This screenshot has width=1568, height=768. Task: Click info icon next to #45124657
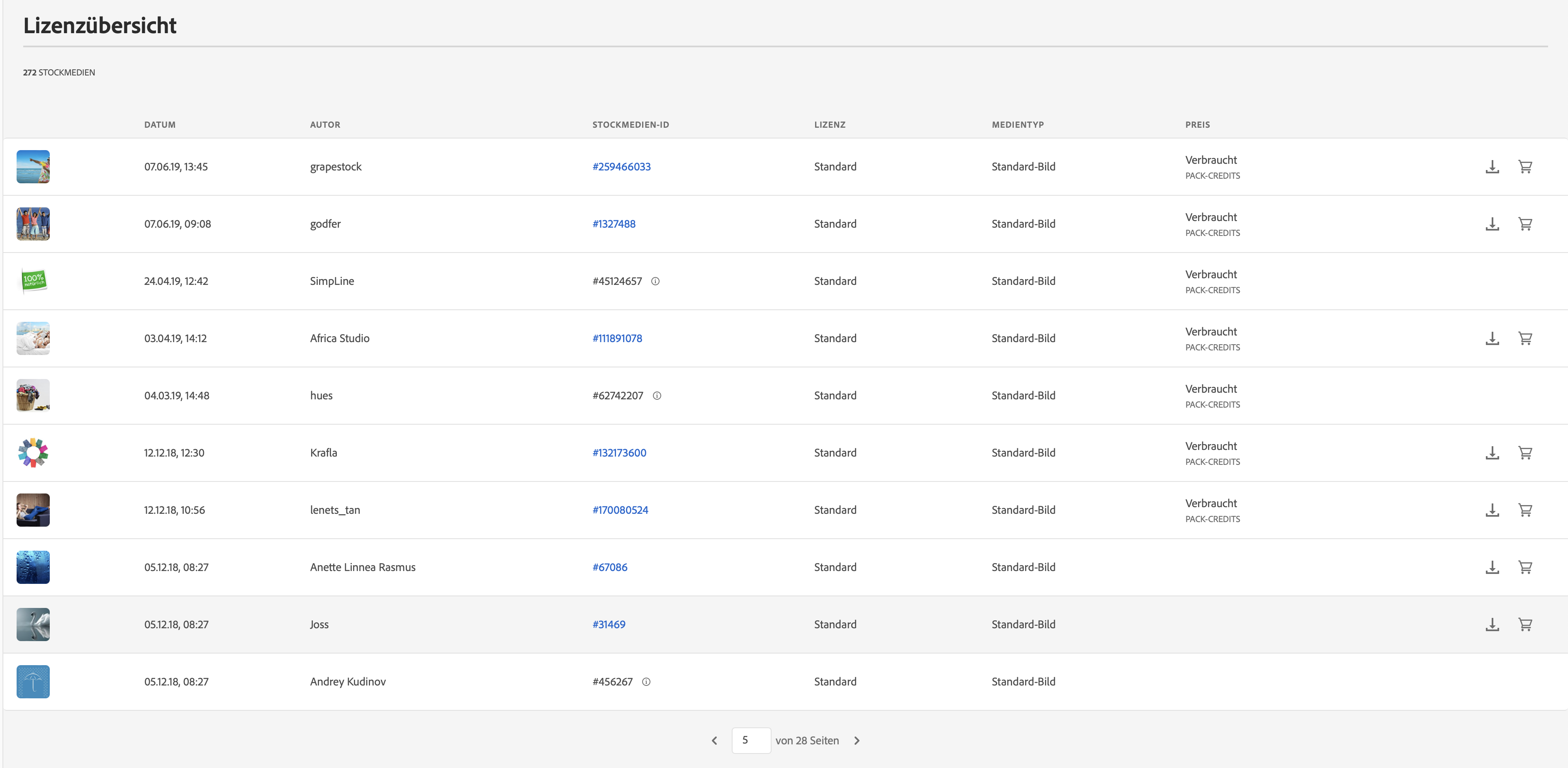655,281
